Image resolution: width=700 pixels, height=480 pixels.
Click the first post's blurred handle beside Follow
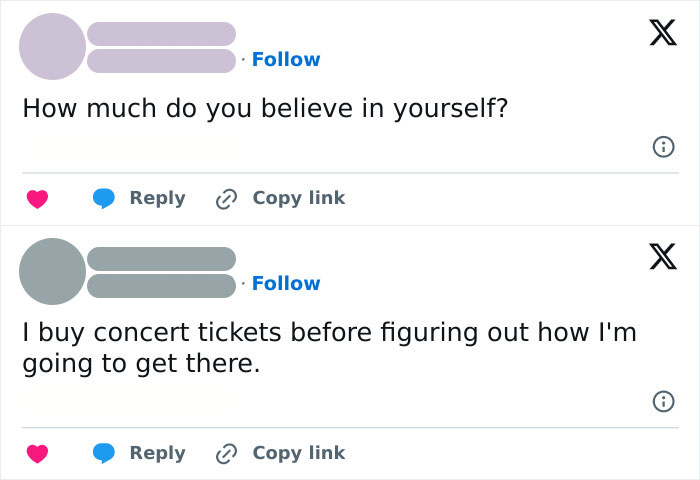pyautogui.click(x=161, y=60)
